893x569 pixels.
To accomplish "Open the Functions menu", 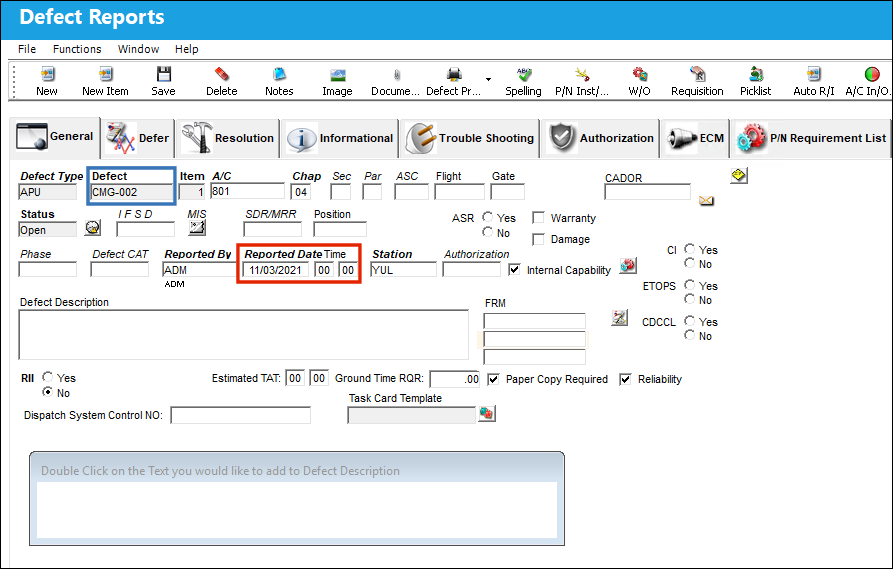I will (77, 49).
